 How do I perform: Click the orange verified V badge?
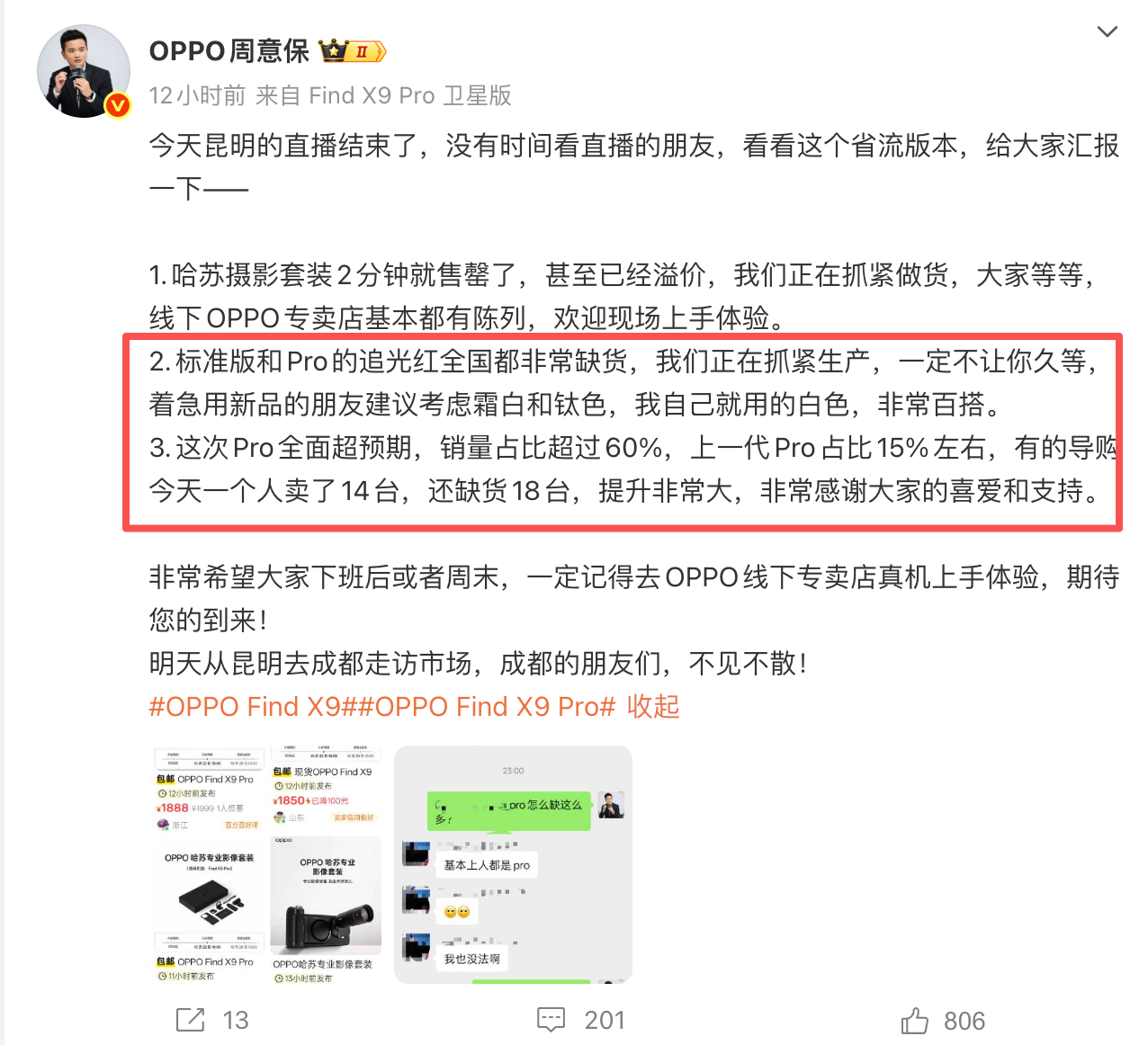118,105
